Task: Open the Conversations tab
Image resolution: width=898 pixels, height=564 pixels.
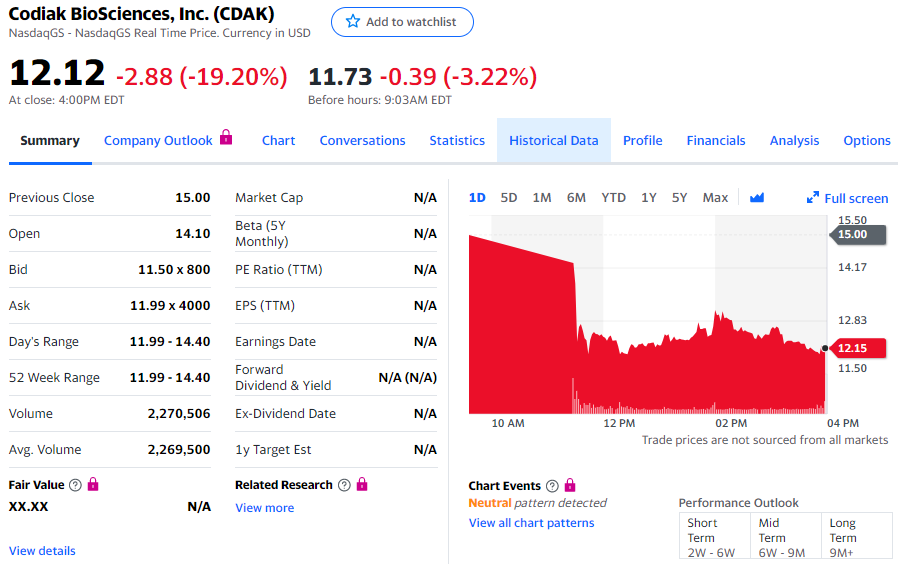Action: [363, 141]
